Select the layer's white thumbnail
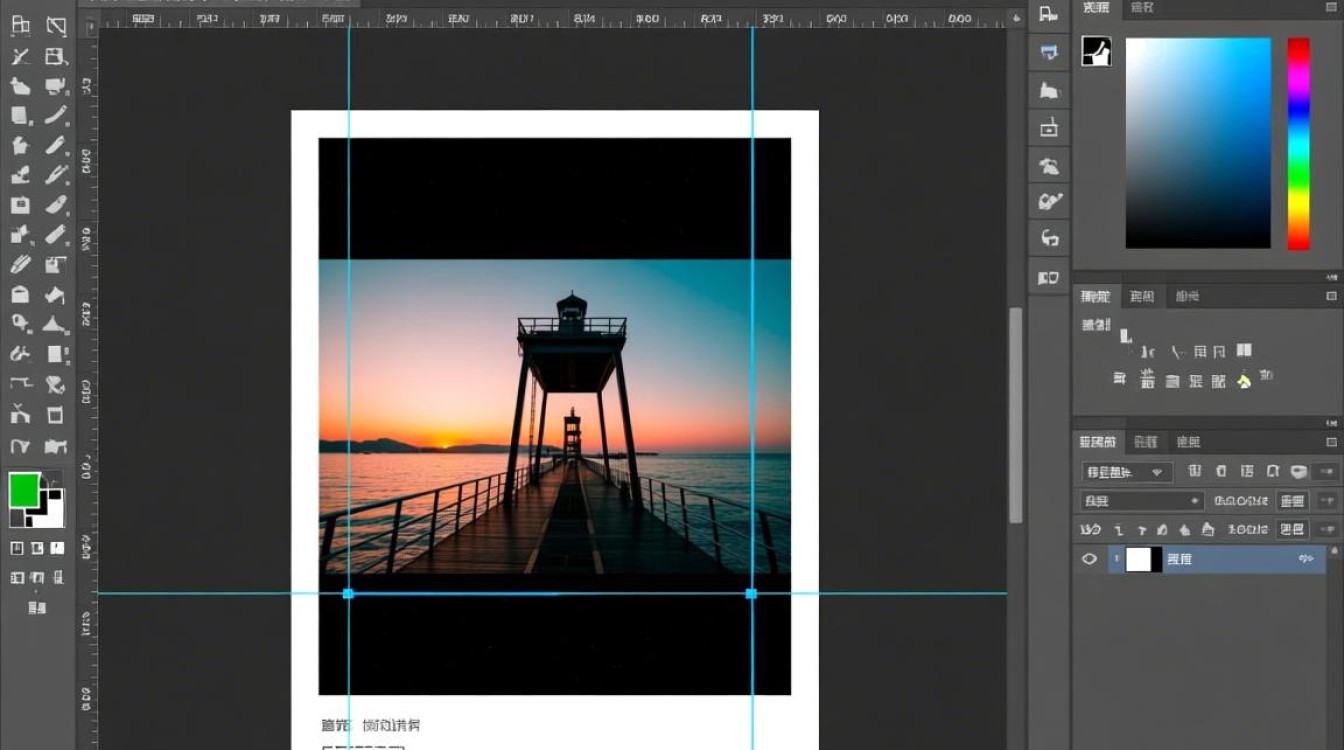 (1139, 559)
